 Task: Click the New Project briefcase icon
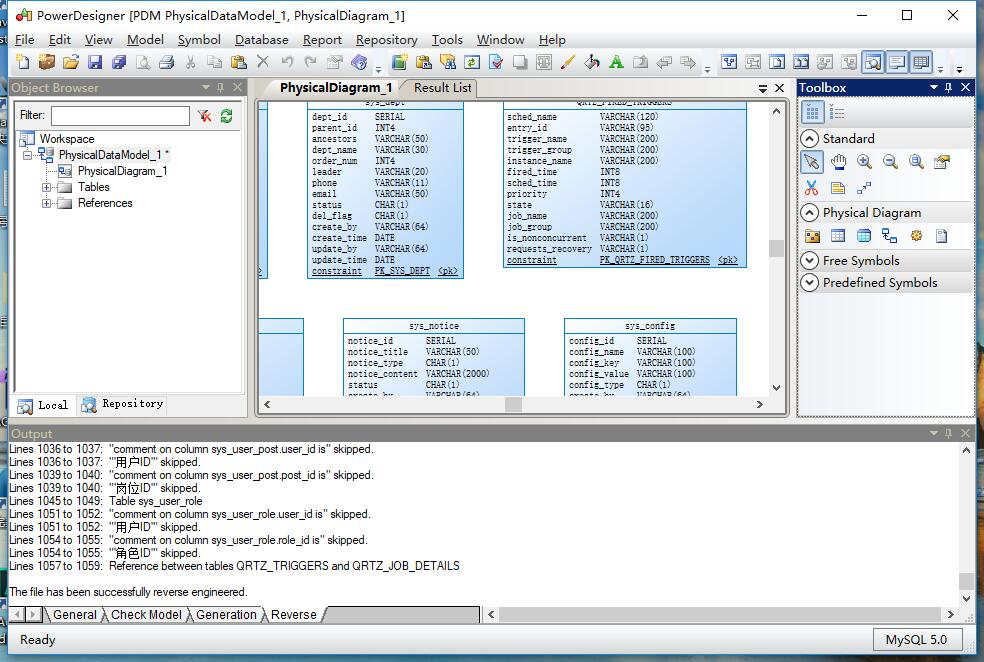[x=47, y=62]
